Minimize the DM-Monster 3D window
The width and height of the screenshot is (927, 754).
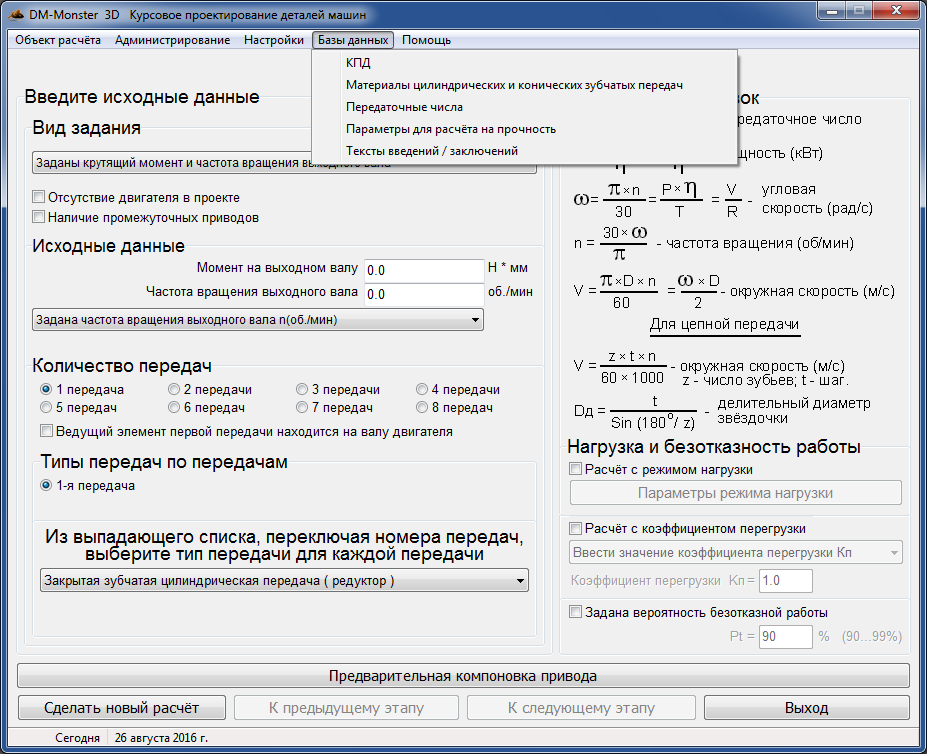831,11
